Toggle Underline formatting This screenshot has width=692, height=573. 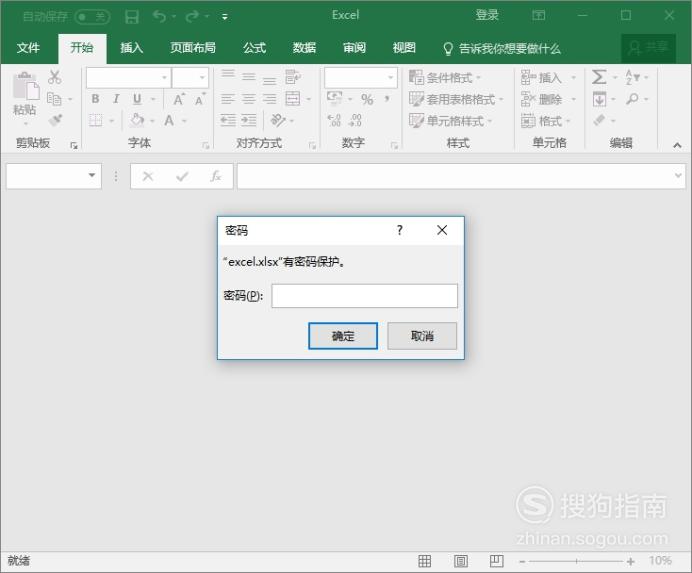point(137,99)
